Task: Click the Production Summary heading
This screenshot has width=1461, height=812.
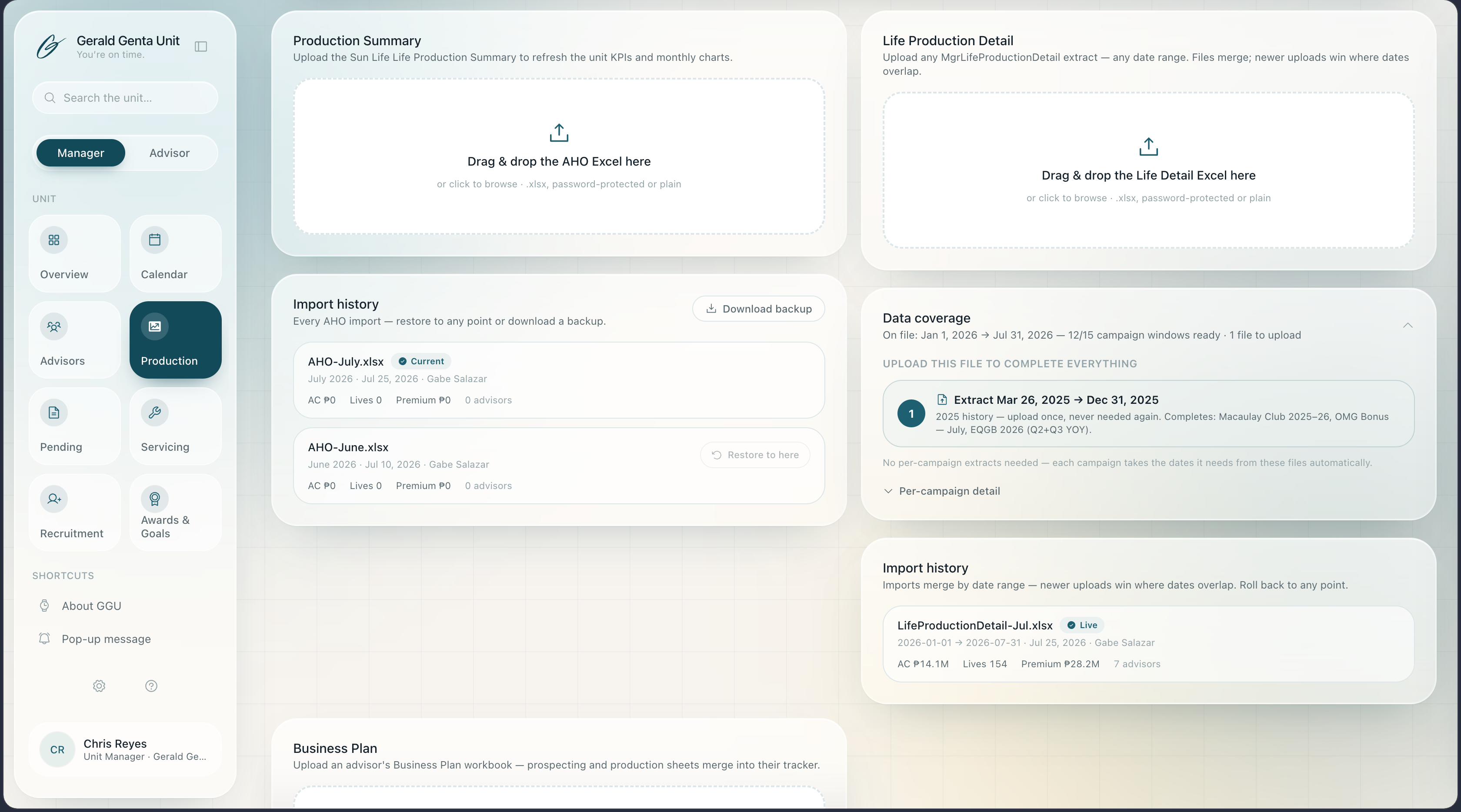Action: pos(357,41)
